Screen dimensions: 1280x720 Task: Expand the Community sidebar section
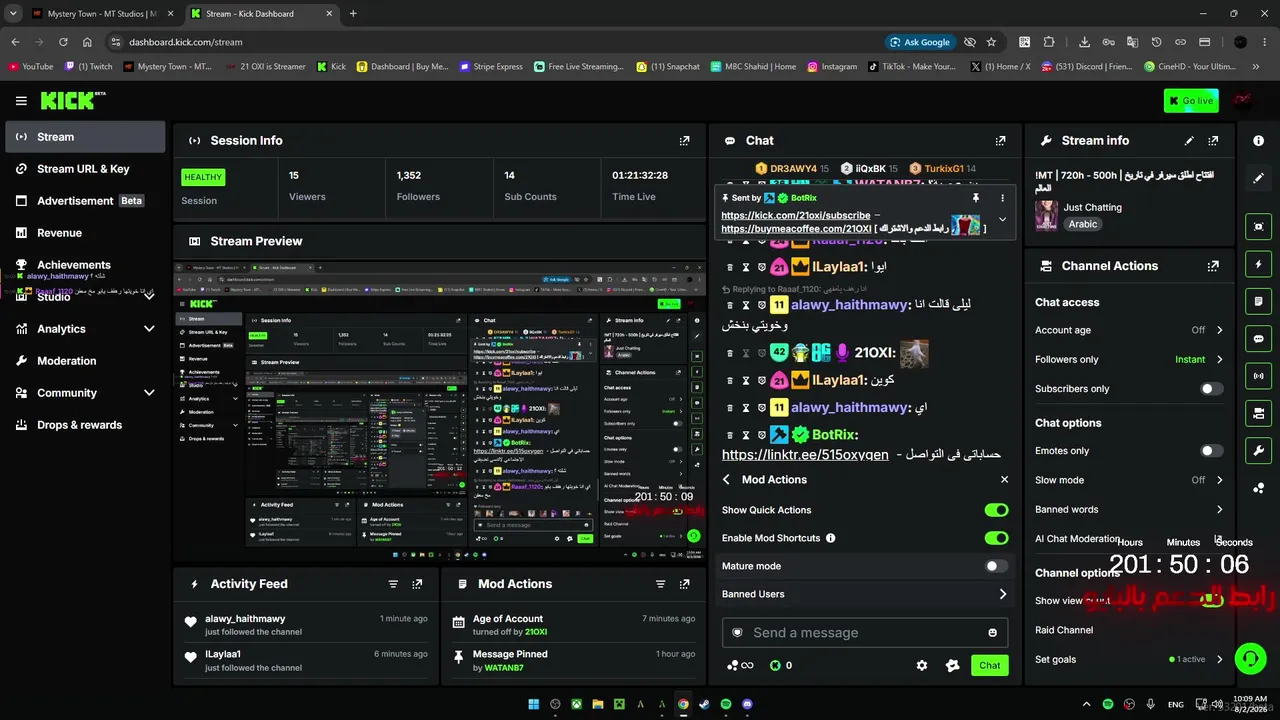pyautogui.click(x=149, y=393)
